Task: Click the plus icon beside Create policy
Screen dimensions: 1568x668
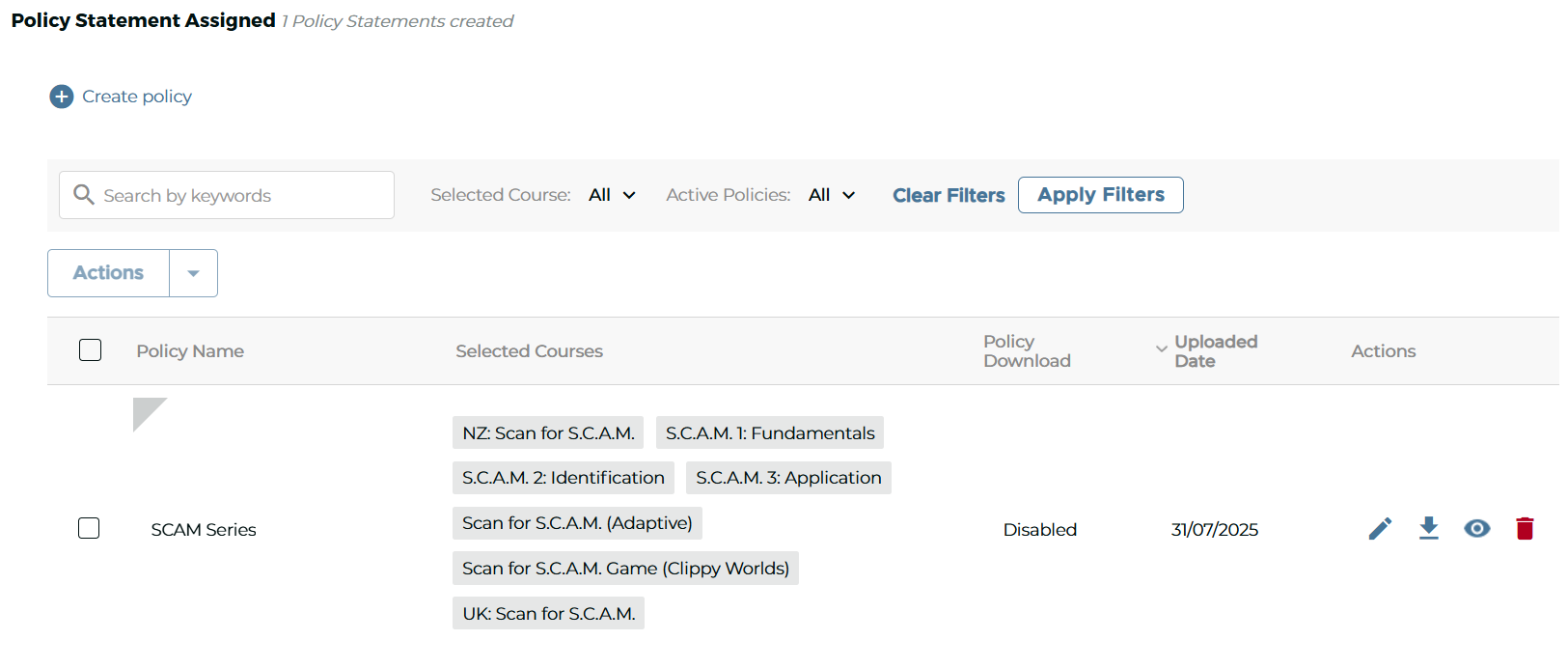Action: (62, 97)
